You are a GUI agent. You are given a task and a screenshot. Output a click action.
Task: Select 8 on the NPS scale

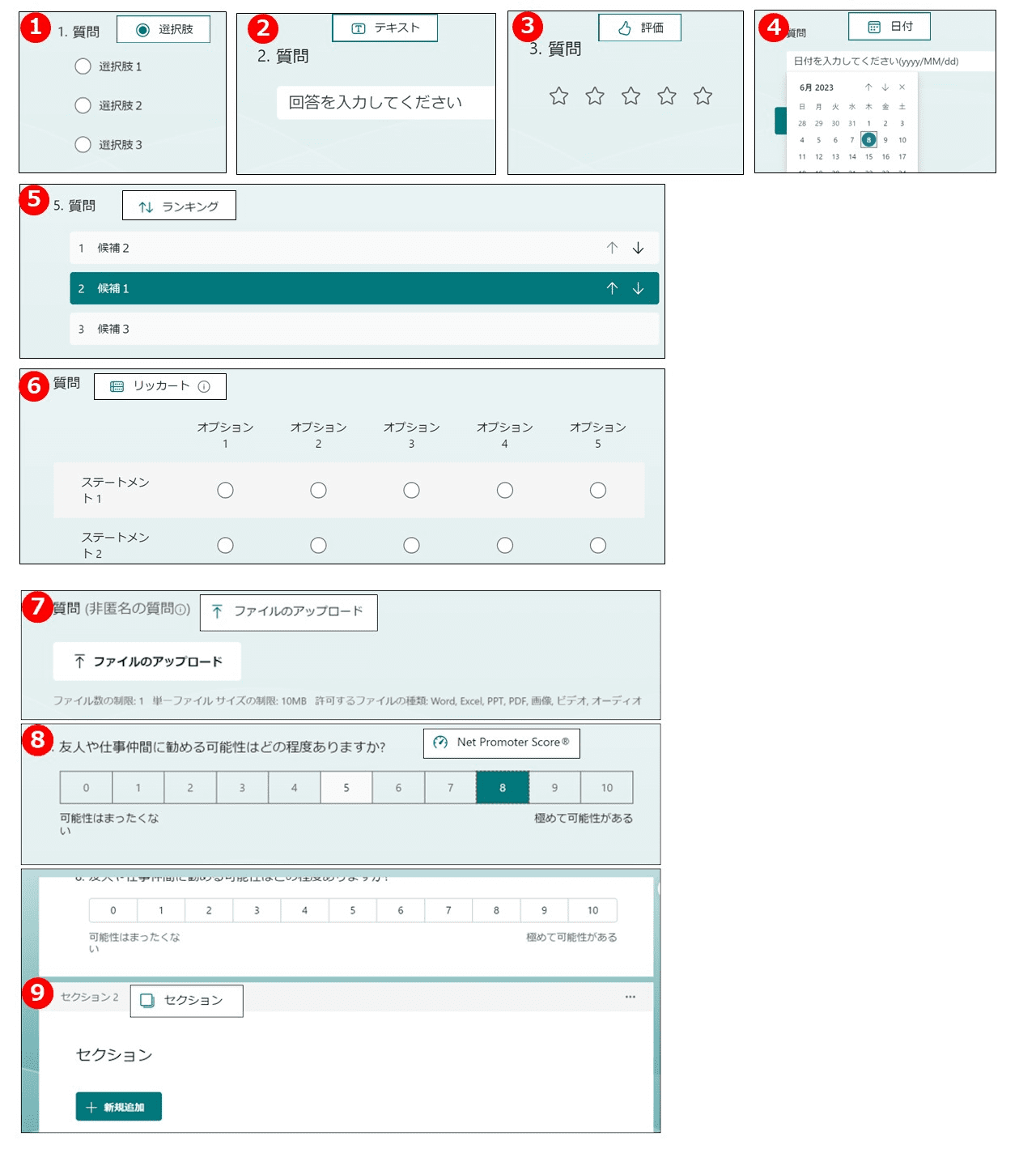502,787
